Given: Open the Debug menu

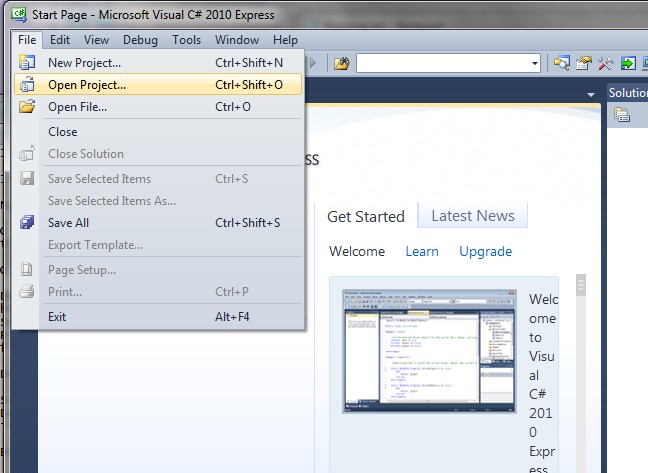Looking at the screenshot, I should point(140,40).
